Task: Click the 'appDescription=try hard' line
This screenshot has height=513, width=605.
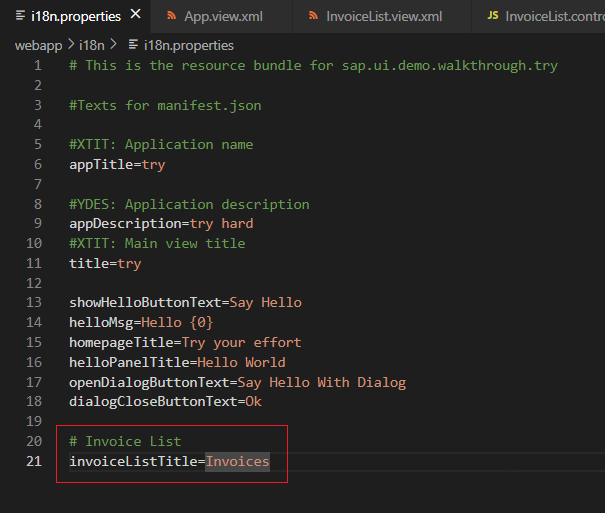Action: [161, 224]
